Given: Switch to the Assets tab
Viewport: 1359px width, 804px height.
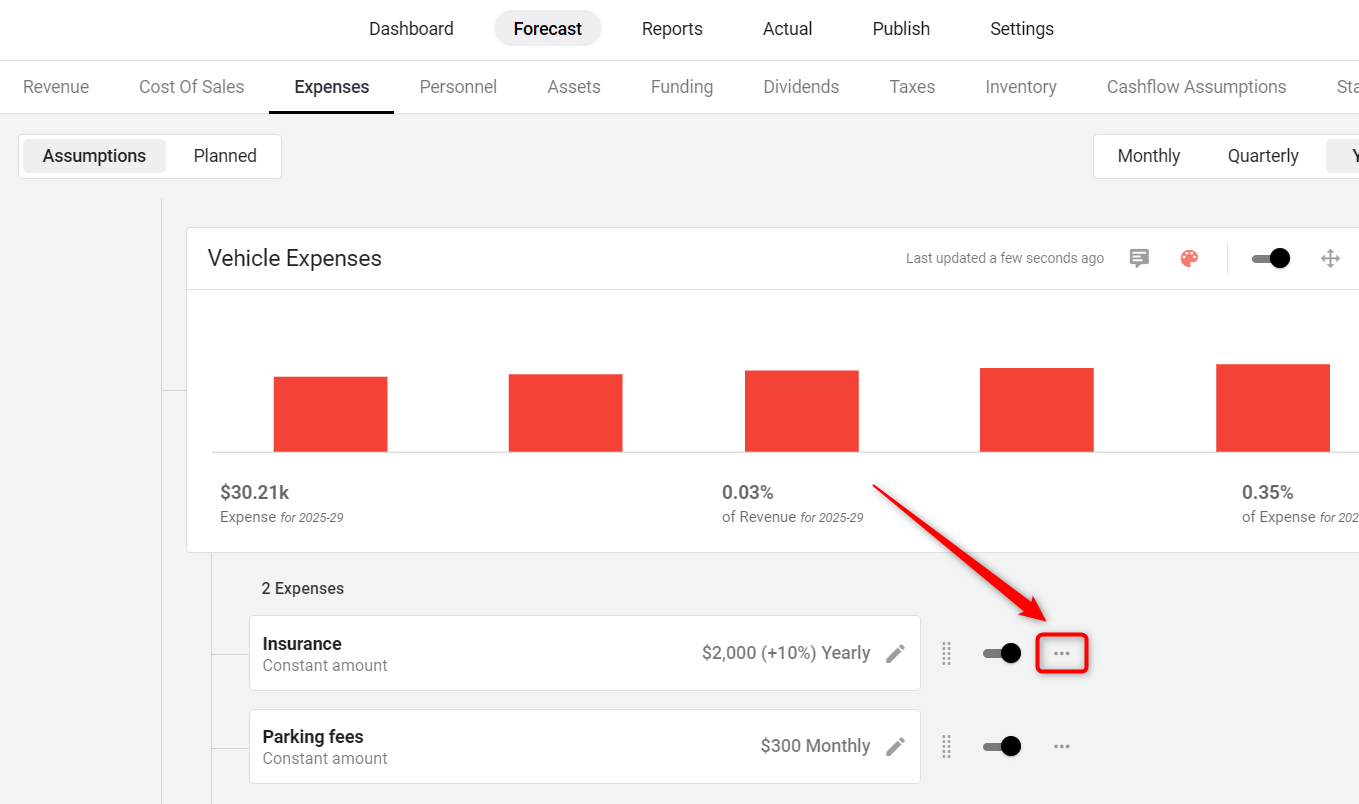Looking at the screenshot, I should pos(574,87).
